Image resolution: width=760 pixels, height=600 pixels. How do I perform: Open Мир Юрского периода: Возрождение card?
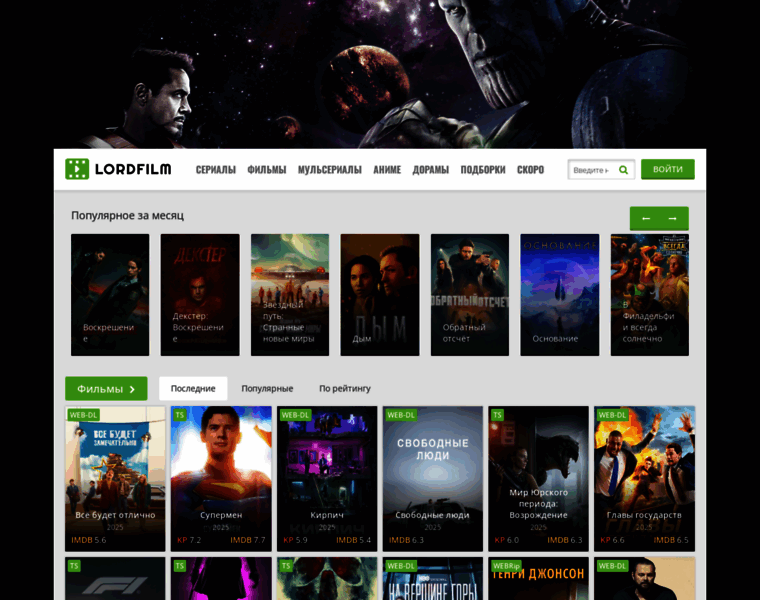[538, 478]
